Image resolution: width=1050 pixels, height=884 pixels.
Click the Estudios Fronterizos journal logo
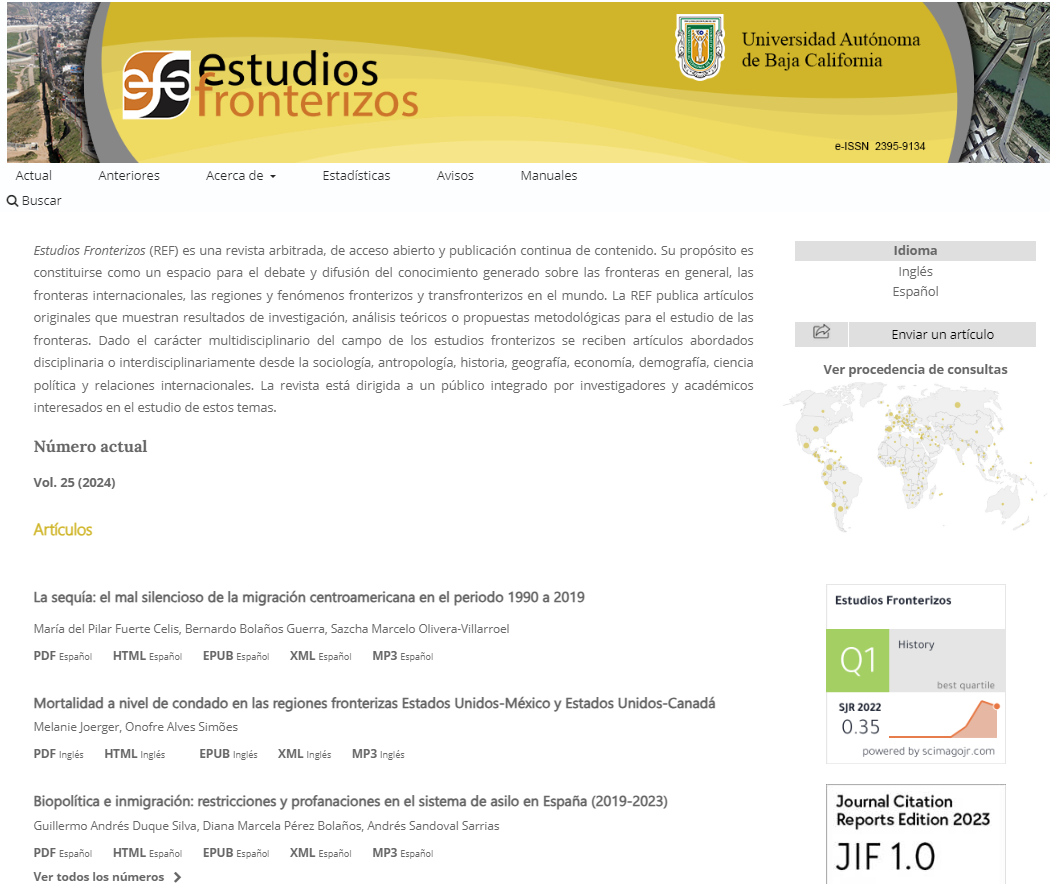pos(269,84)
